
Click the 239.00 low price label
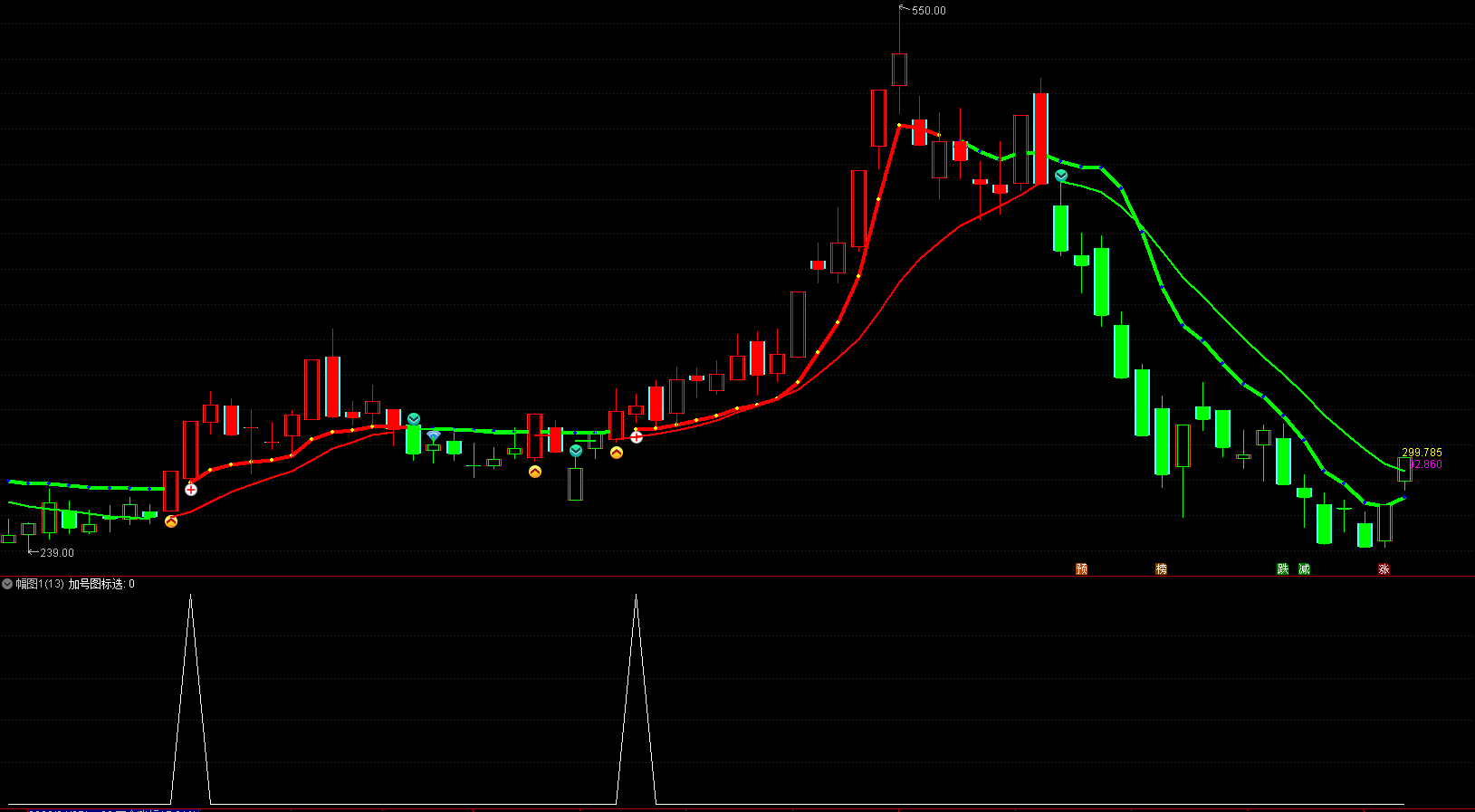[x=57, y=552]
